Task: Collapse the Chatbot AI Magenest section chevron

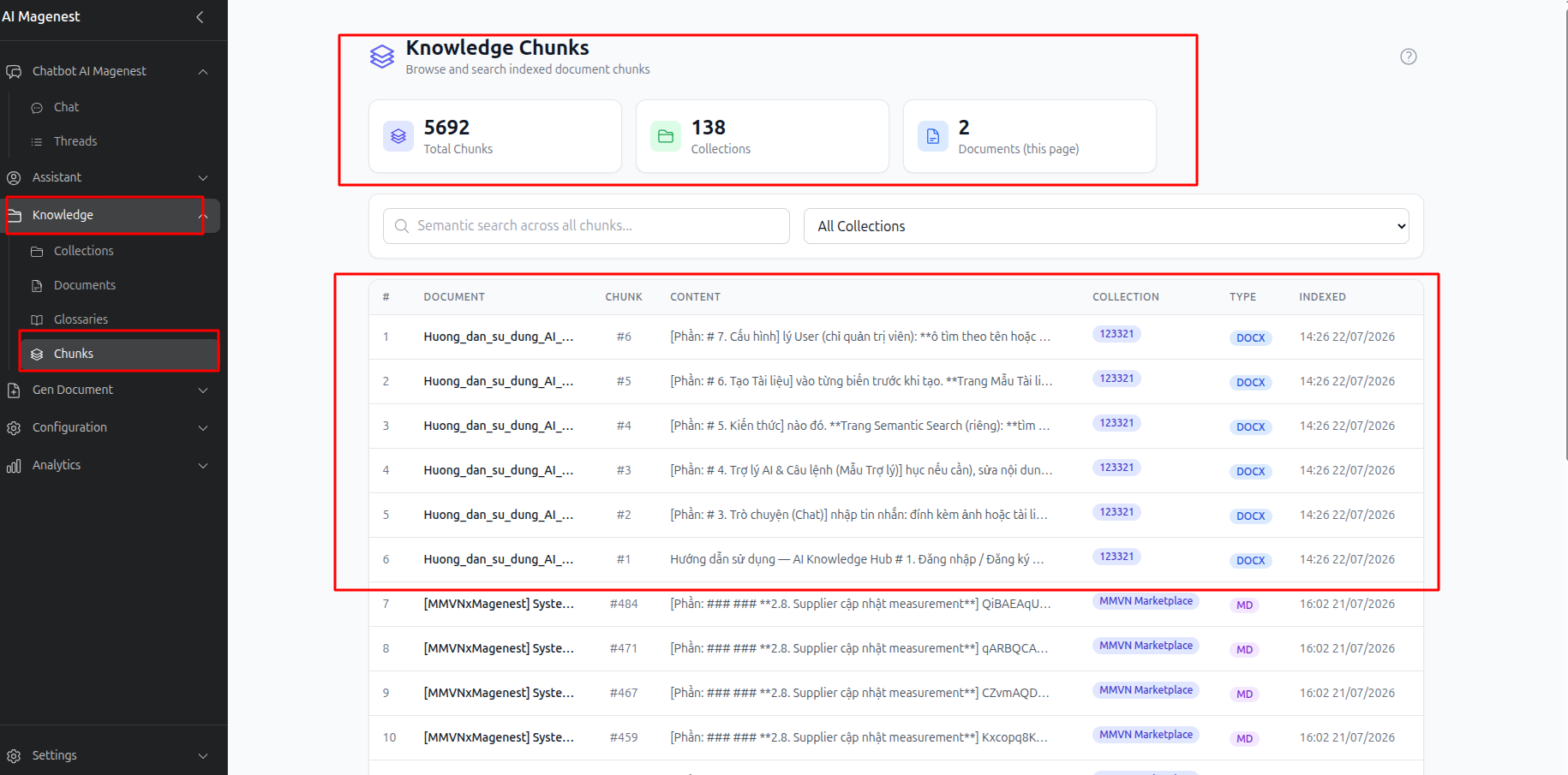Action: point(203,72)
